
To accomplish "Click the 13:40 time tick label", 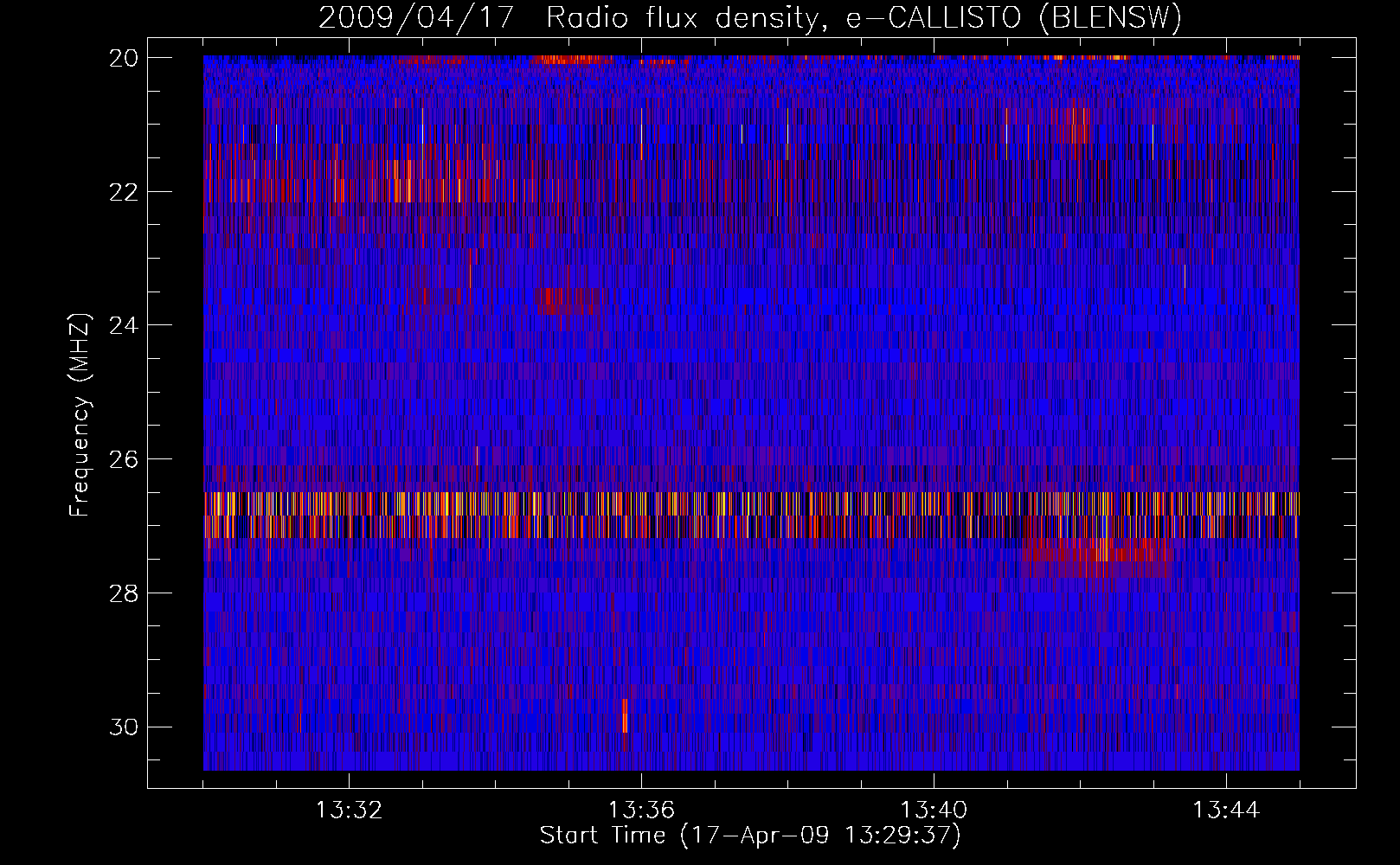I will pyautogui.click(x=934, y=811).
